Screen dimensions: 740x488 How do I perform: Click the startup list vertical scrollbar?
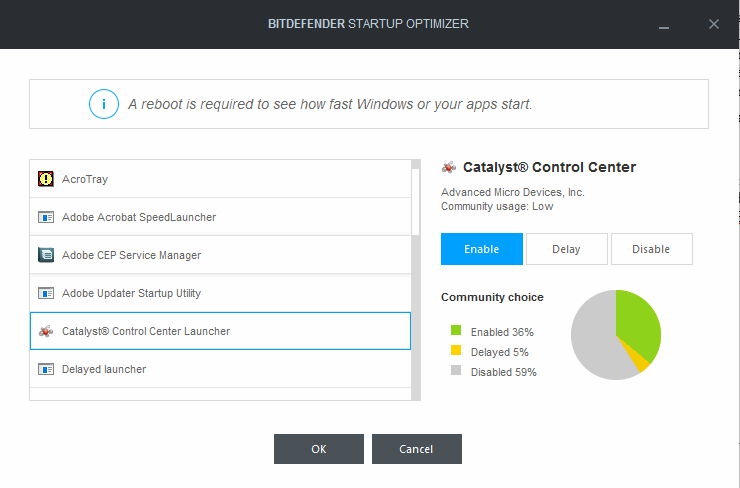point(416,279)
